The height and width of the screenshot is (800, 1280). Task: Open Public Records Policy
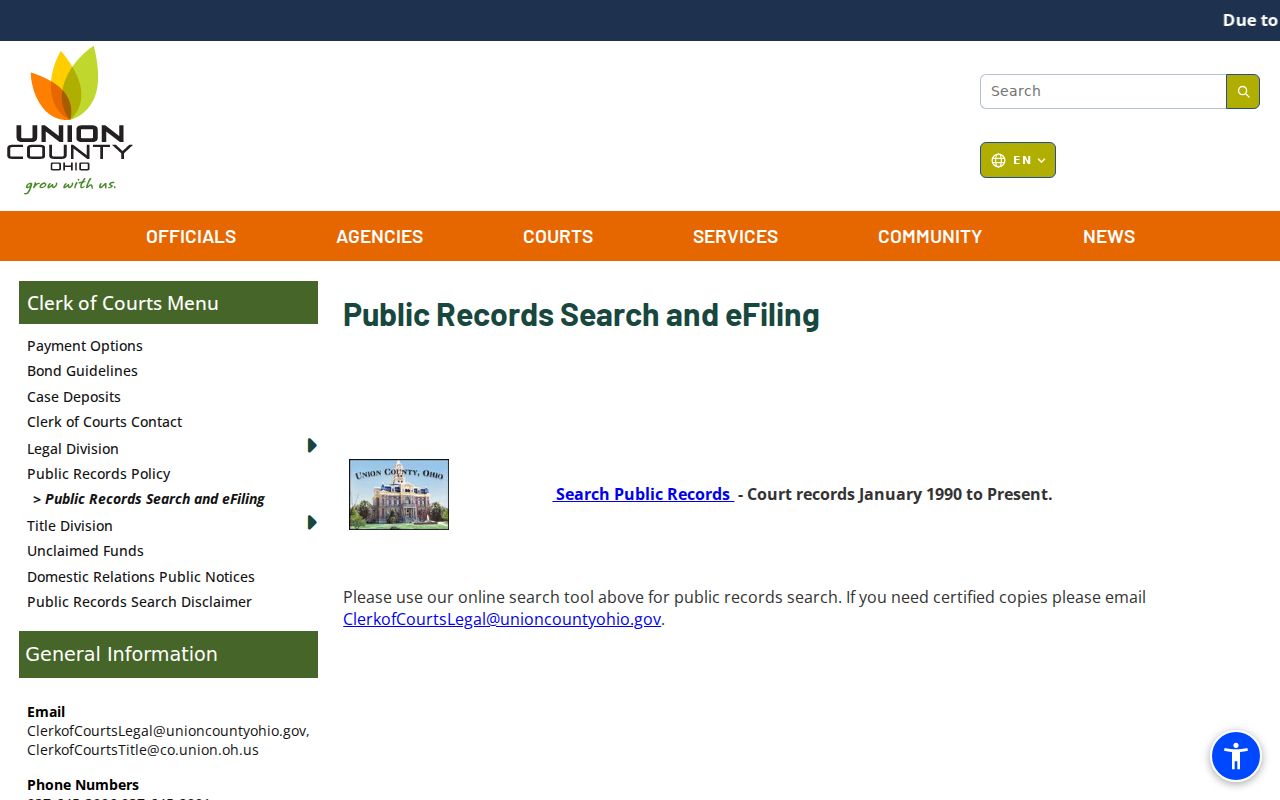(x=99, y=474)
